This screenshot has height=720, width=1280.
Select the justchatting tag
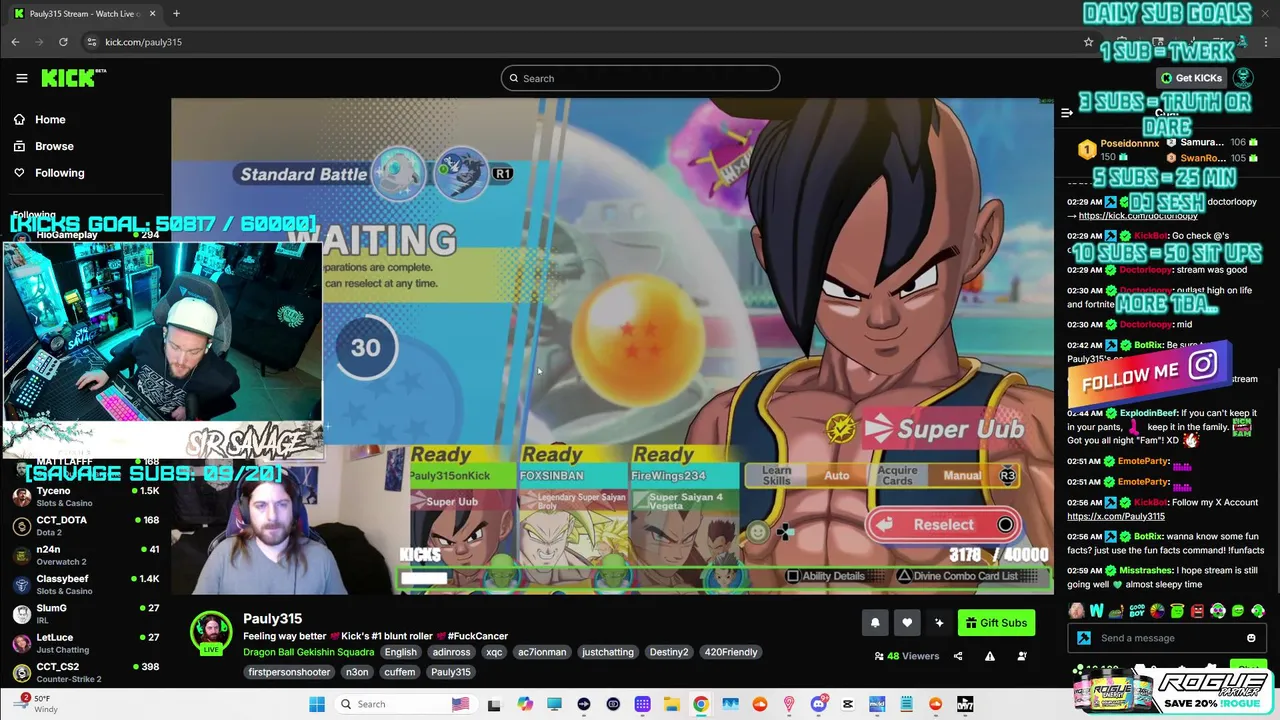coord(608,652)
